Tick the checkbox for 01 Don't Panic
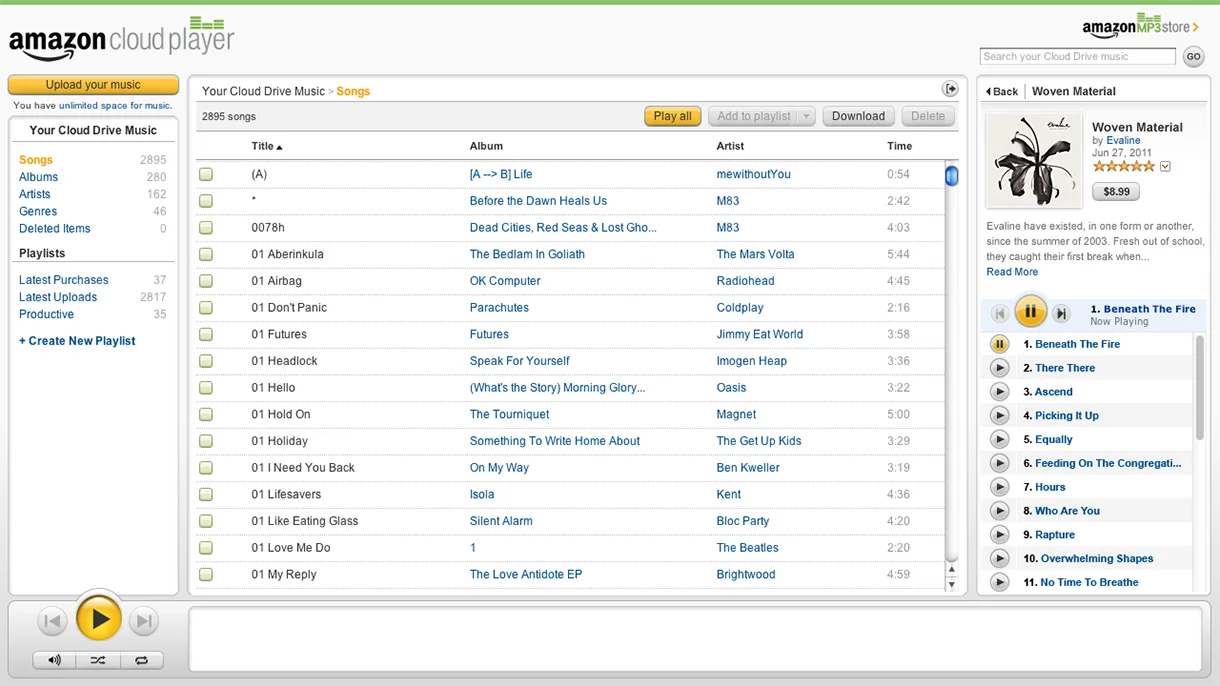Image resolution: width=1220 pixels, height=686 pixels. point(206,308)
